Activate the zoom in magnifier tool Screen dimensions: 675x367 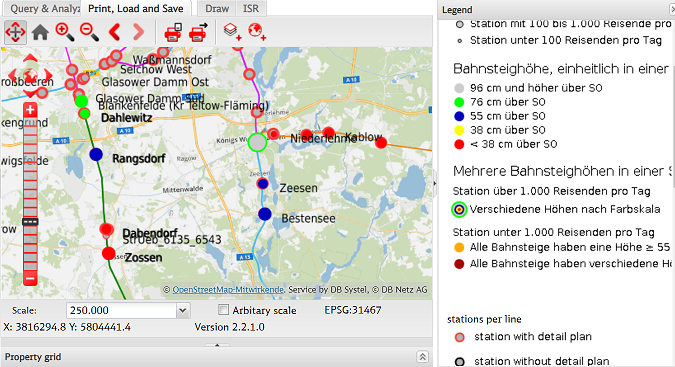pyautogui.click(x=65, y=32)
